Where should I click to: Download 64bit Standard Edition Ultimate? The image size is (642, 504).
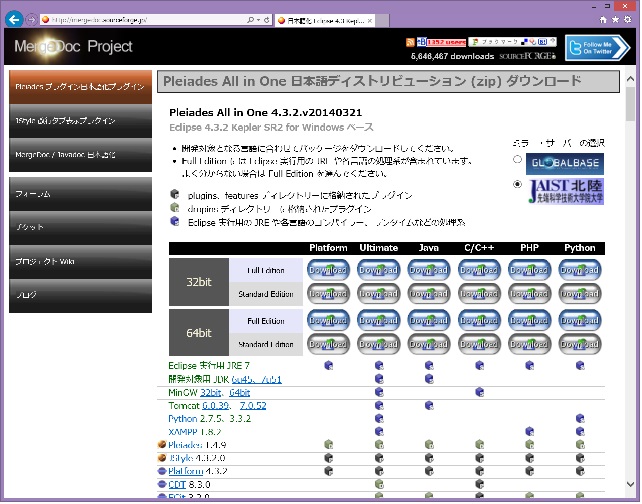379,345
